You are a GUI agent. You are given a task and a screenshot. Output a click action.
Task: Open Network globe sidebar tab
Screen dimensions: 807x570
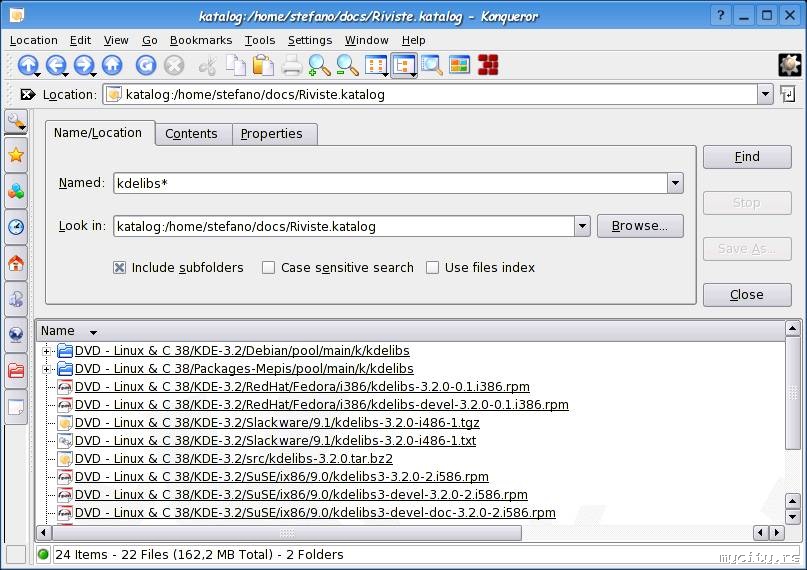tap(16, 335)
